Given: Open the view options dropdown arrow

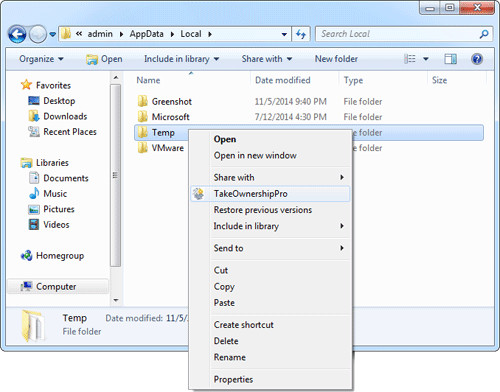Looking at the screenshot, I should click(x=426, y=59).
